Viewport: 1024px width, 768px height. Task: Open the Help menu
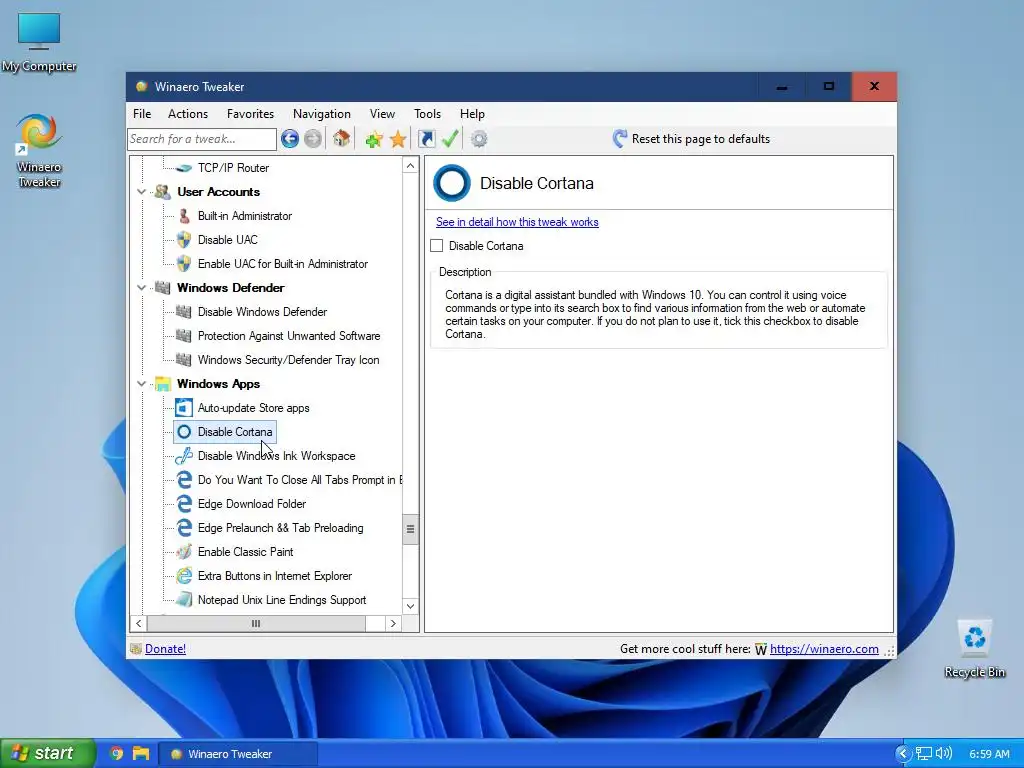[x=472, y=114]
